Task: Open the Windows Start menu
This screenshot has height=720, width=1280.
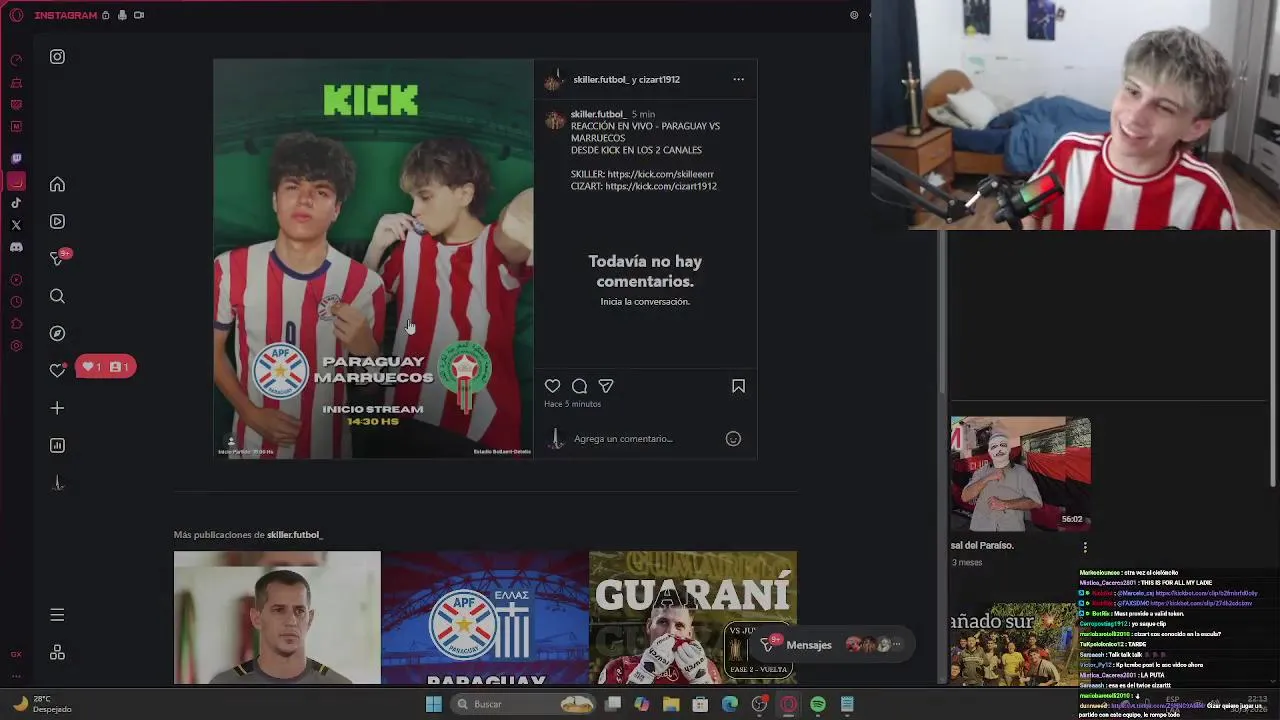Action: pyautogui.click(x=434, y=704)
